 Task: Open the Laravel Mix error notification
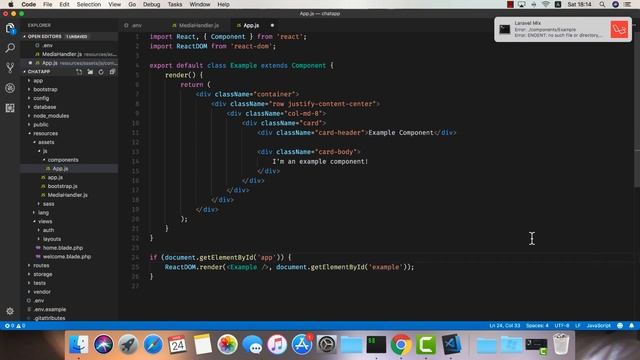[563, 29]
